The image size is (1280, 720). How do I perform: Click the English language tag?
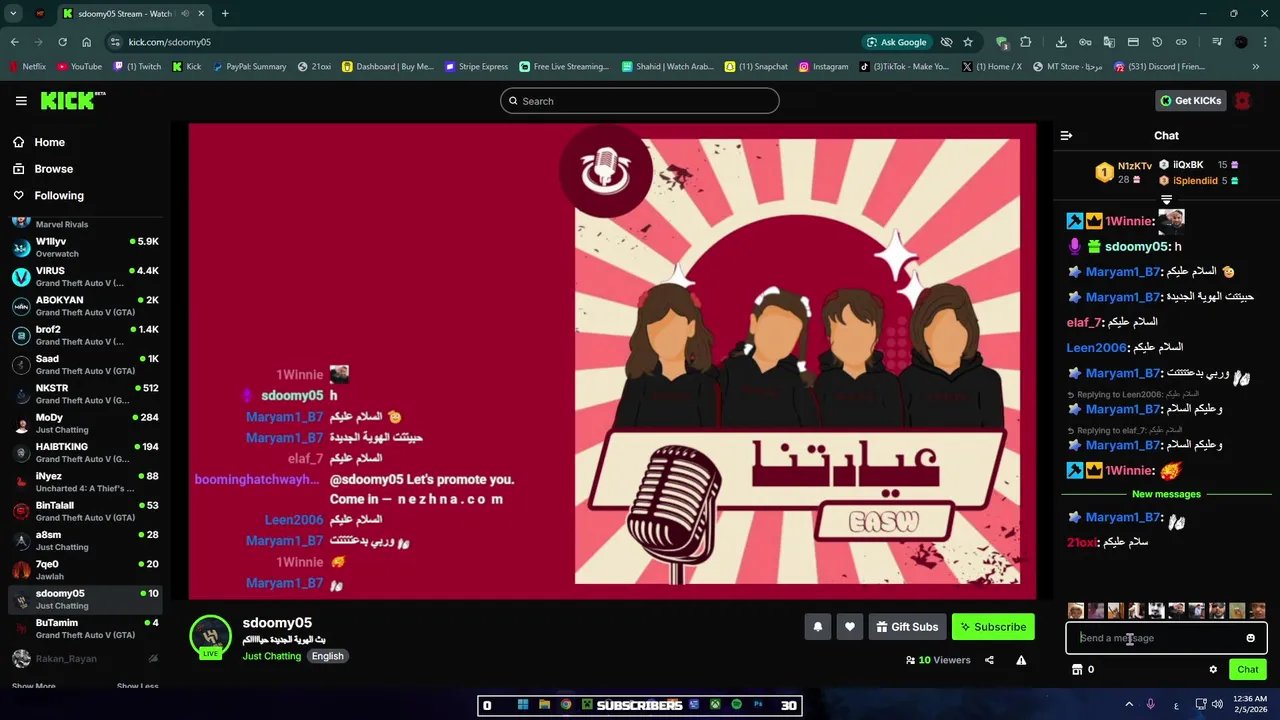[x=327, y=656]
